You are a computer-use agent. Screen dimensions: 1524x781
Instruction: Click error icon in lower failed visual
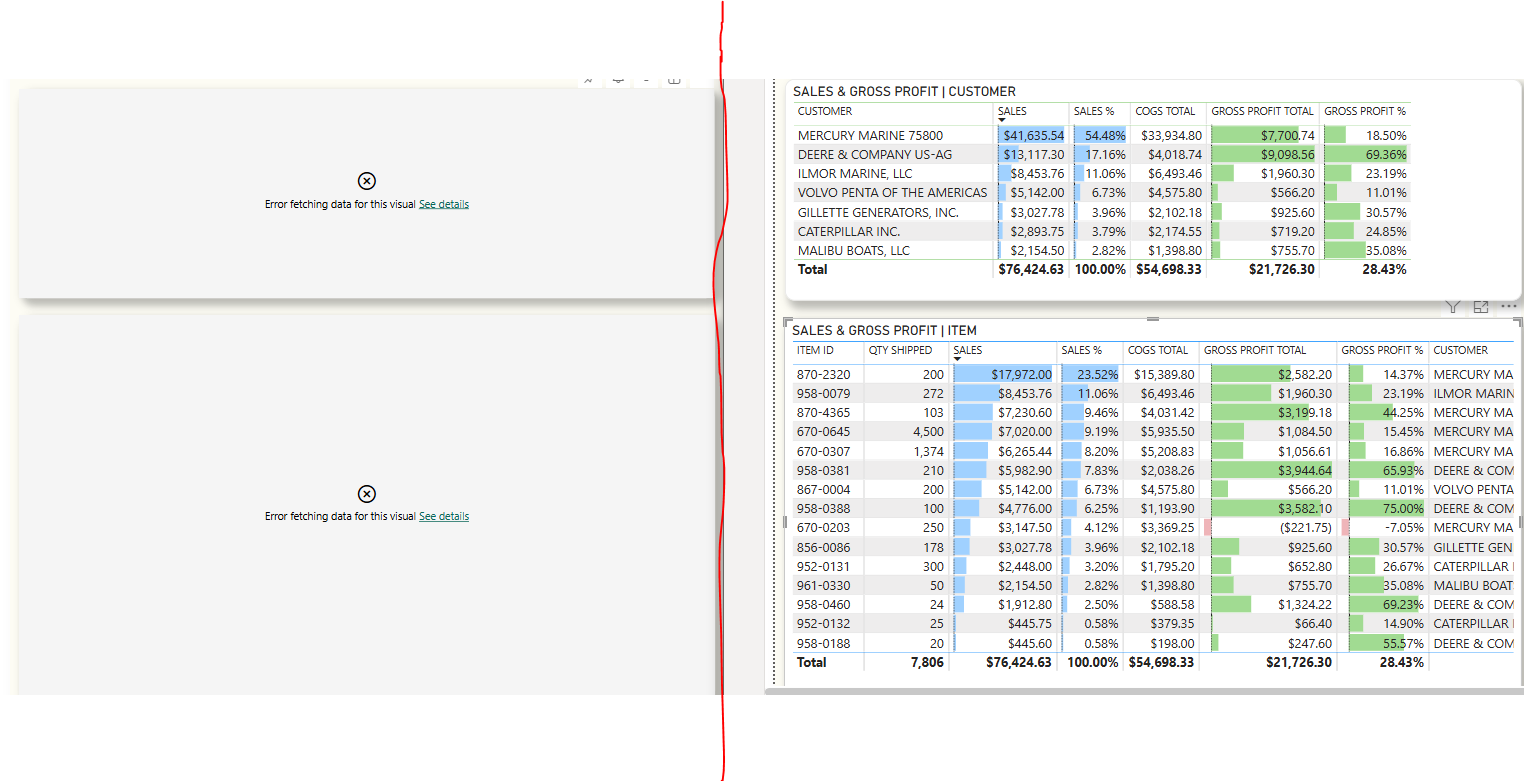click(x=366, y=494)
